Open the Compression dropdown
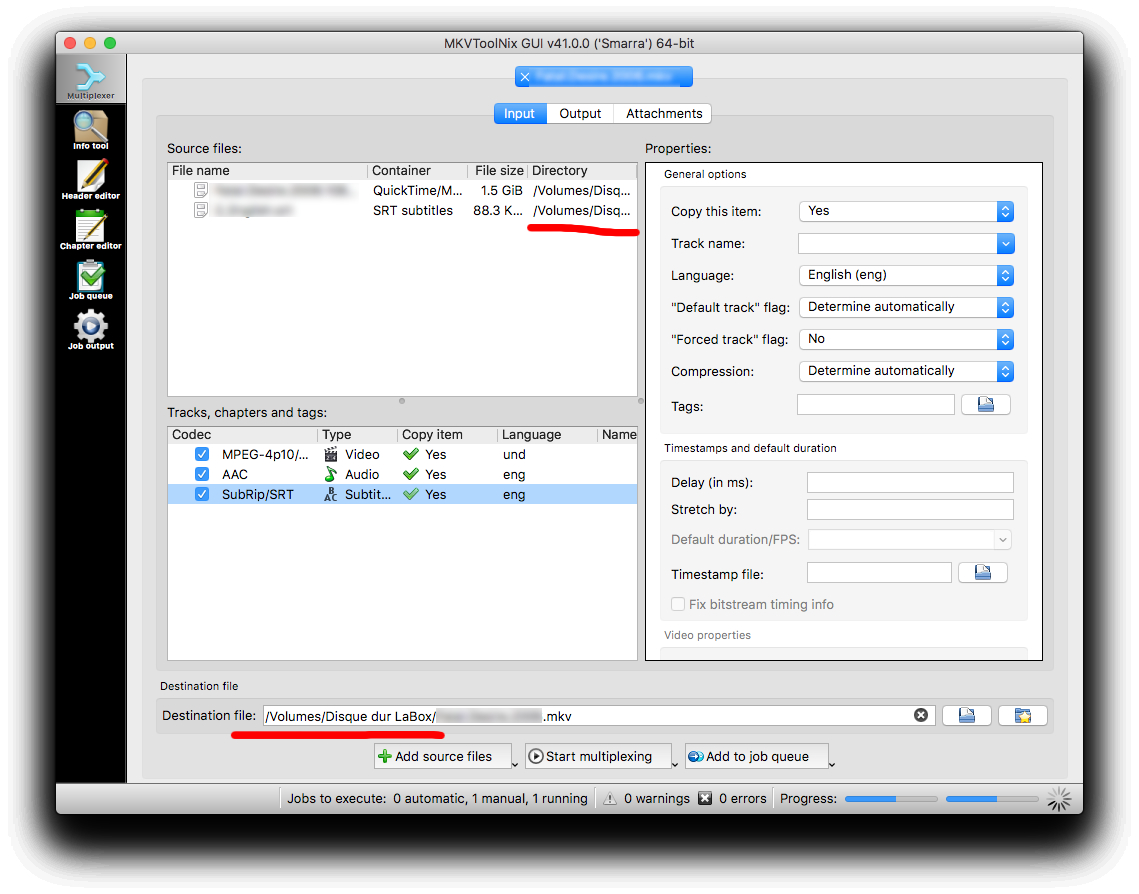The width and height of the screenshot is (1139, 894). click(906, 371)
